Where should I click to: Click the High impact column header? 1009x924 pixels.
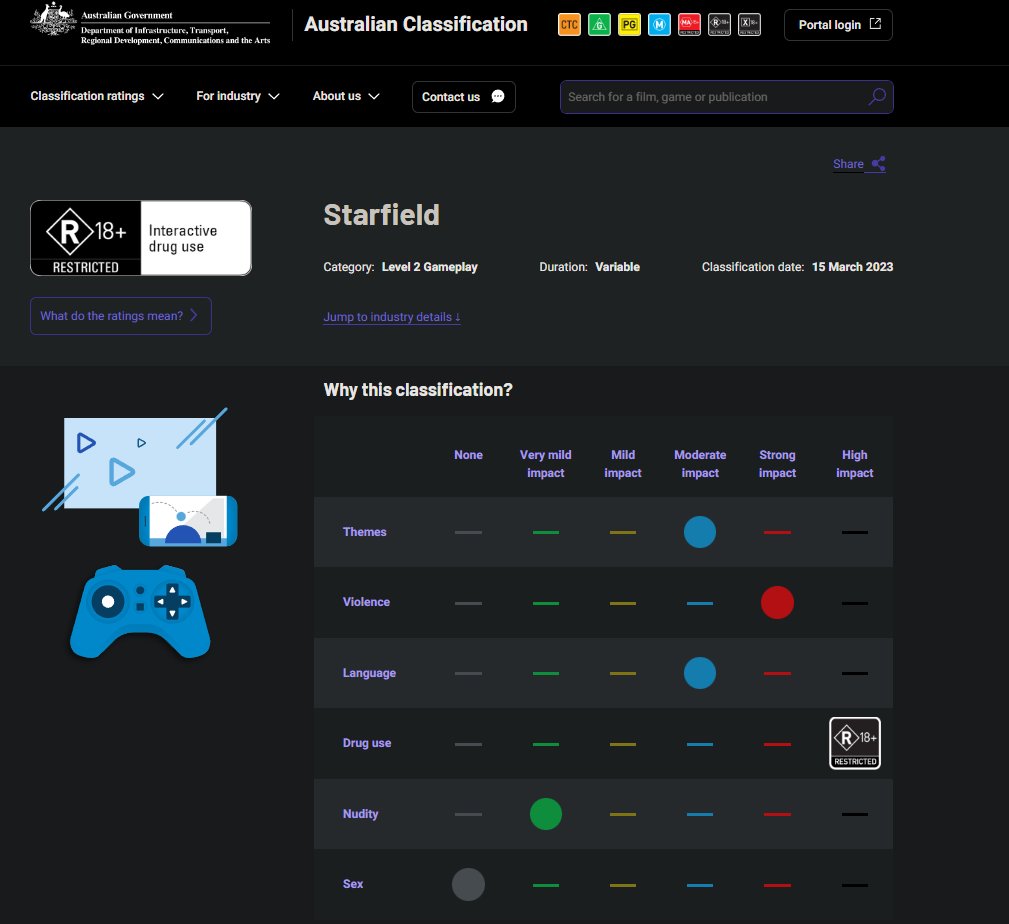pos(854,464)
